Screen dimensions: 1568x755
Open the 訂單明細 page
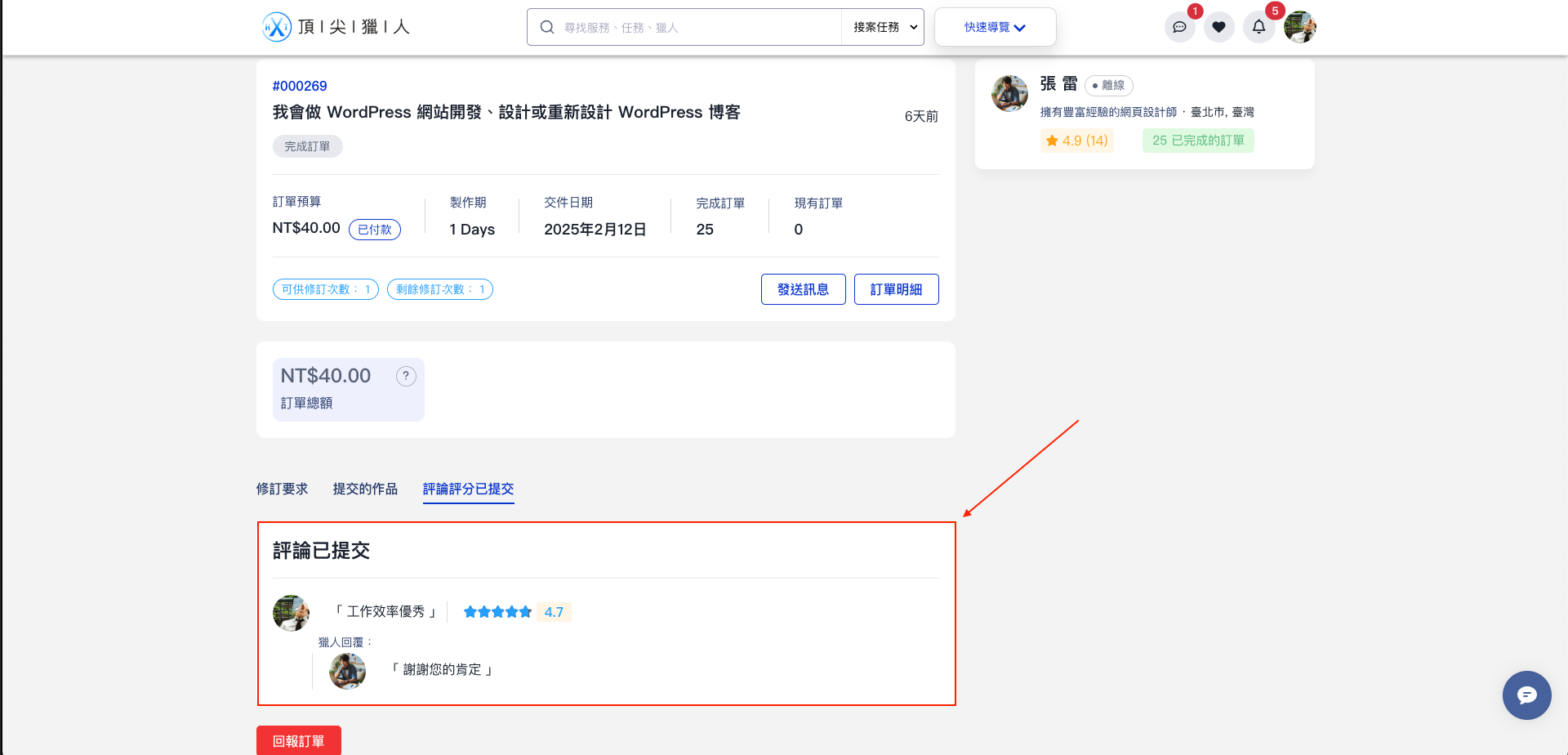click(896, 289)
